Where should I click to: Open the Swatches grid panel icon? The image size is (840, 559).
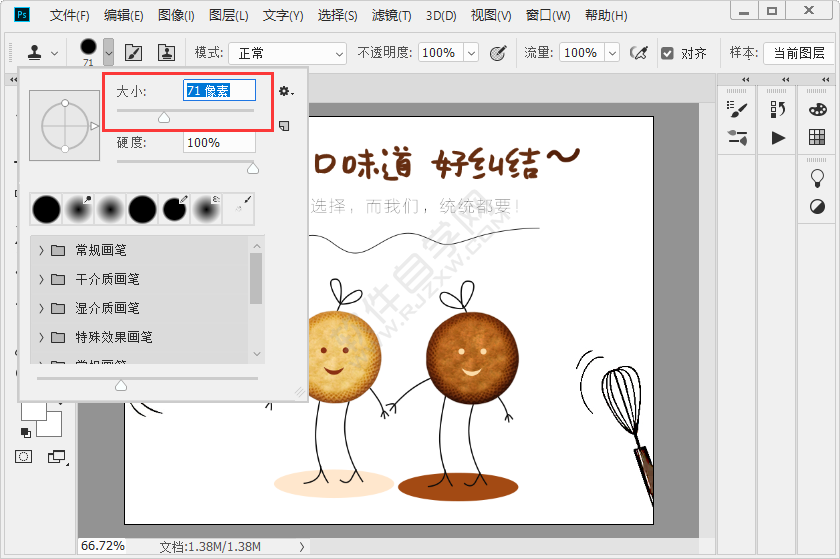817,138
